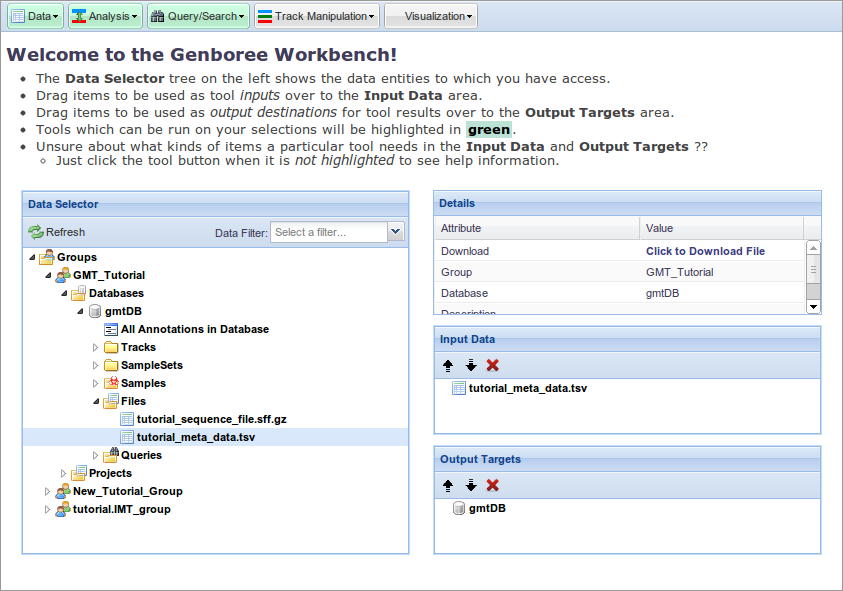Screen dimensions: 843x591
Task: Click the gmtDB cylinder icon in tree
Action: point(95,311)
